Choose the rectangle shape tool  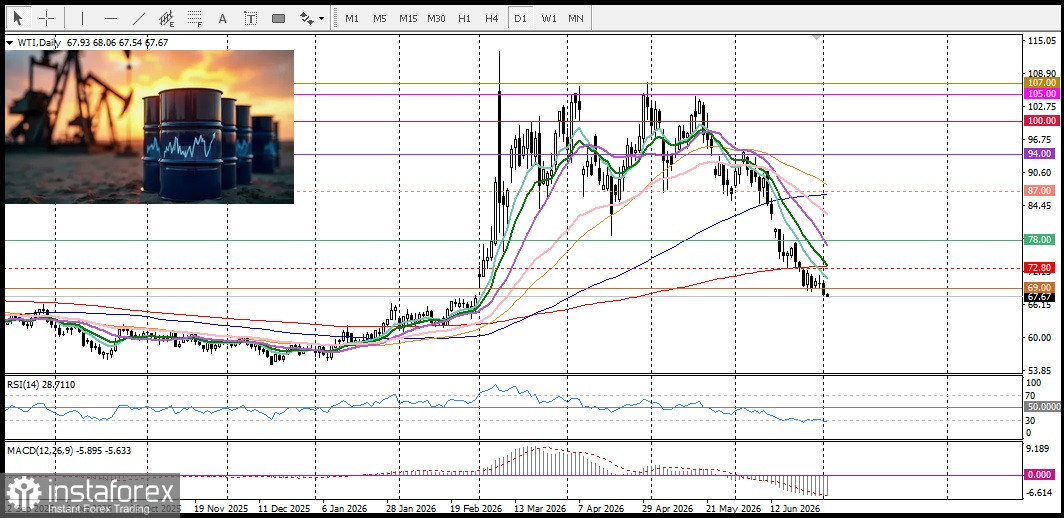tap(278, 18)
